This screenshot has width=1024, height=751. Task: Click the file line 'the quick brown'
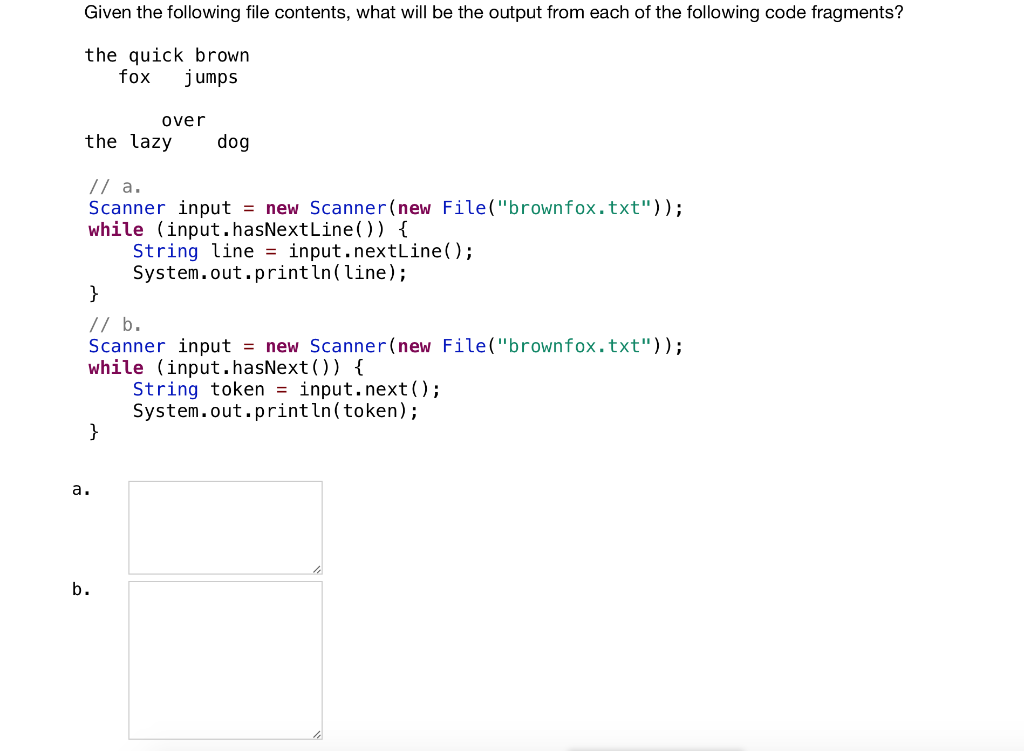167,56
